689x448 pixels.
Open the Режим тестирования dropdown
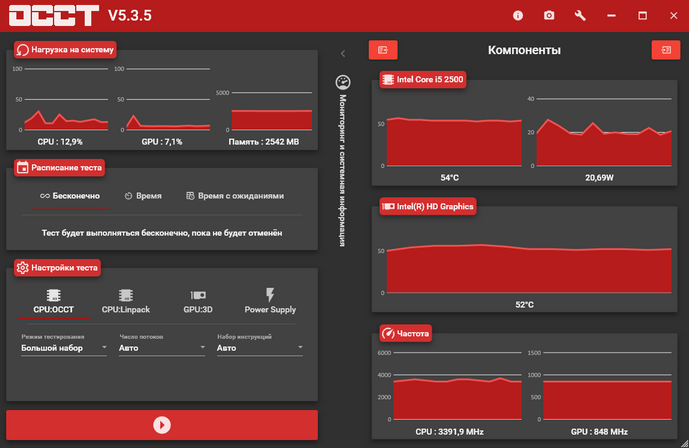click(64, 348)
